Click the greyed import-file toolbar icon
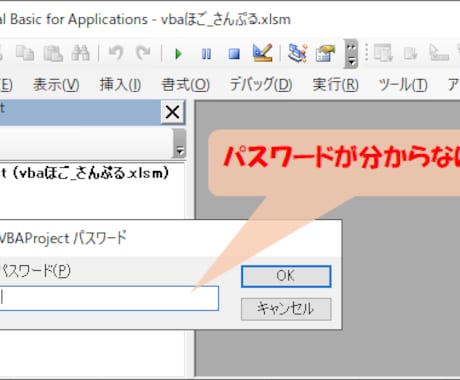Image resolution: width=460 pixels, height=380 pixels. (x=410, y=53)
